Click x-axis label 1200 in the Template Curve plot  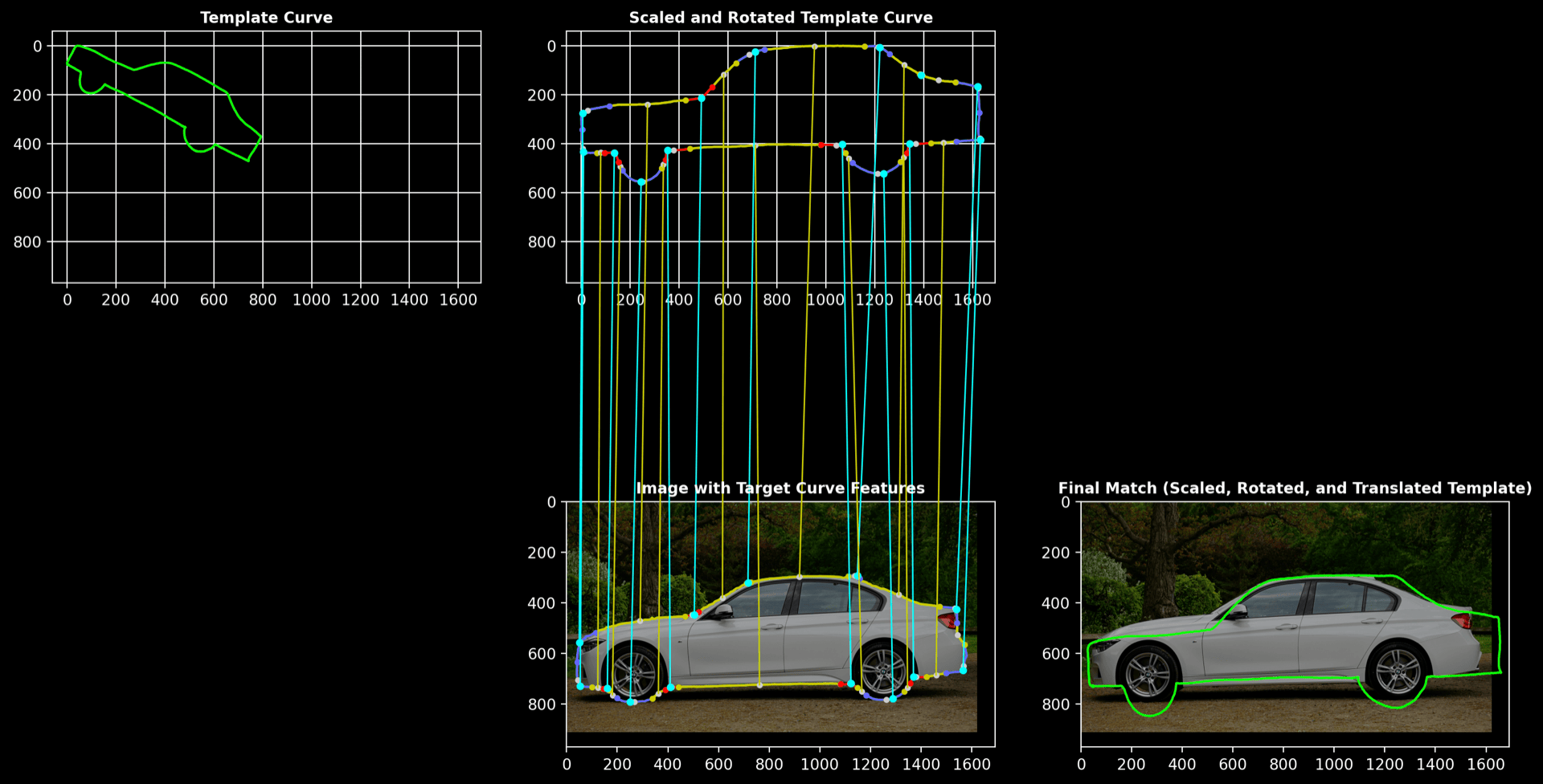click(360, 300)
